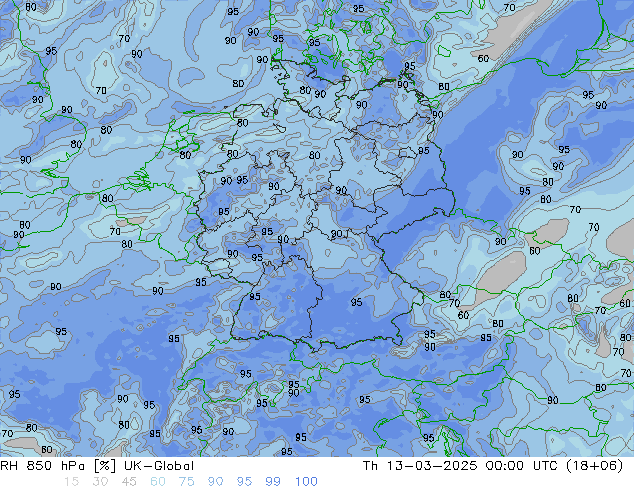Select the legend value 100
Image resolution: width=634 pixels, height=490 pixels.
(306, 482)
